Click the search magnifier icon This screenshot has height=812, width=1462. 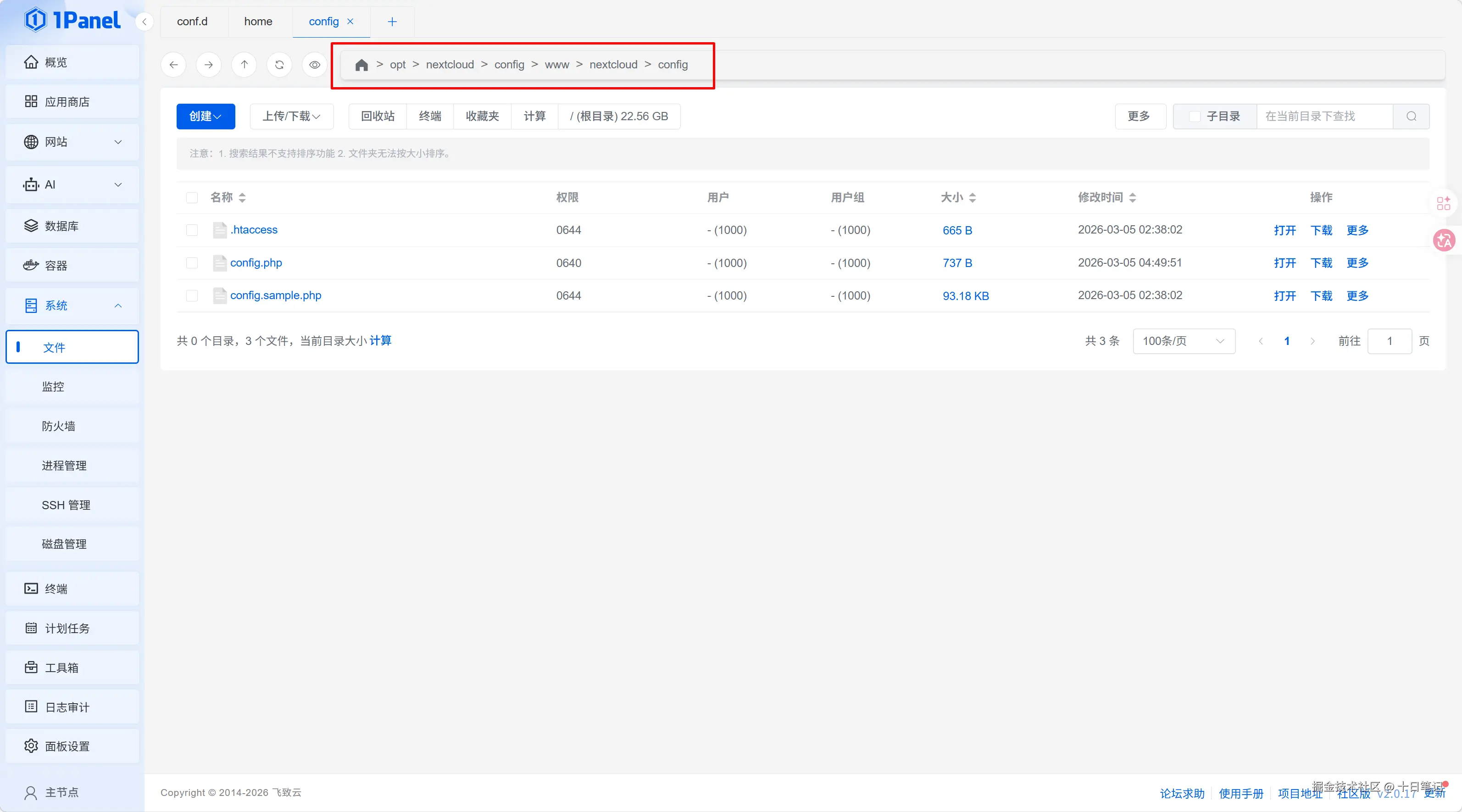click(1412, 117)
